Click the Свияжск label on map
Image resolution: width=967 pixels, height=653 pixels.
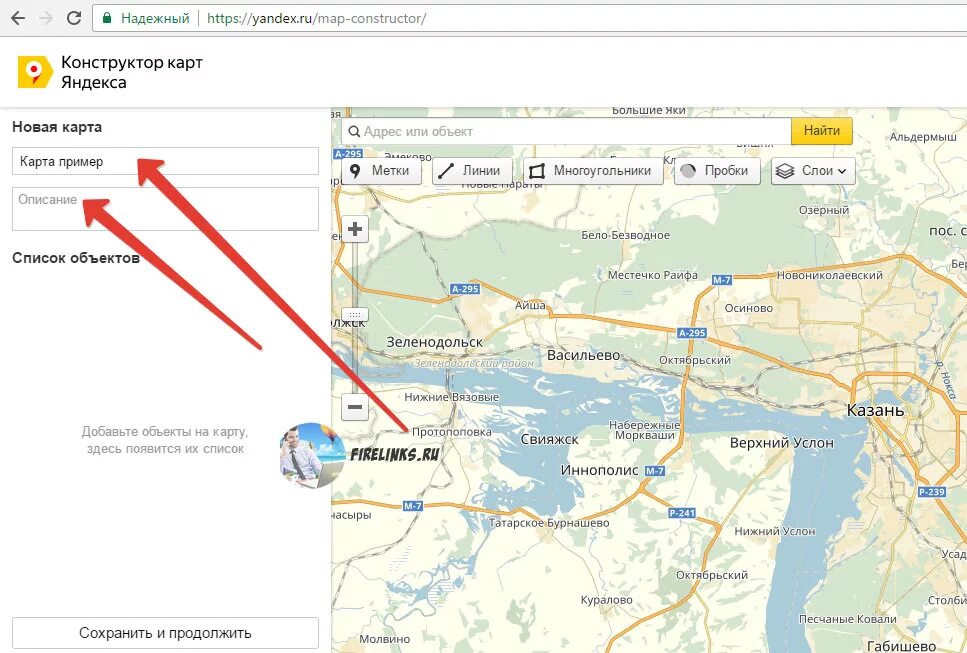point(549,440)
